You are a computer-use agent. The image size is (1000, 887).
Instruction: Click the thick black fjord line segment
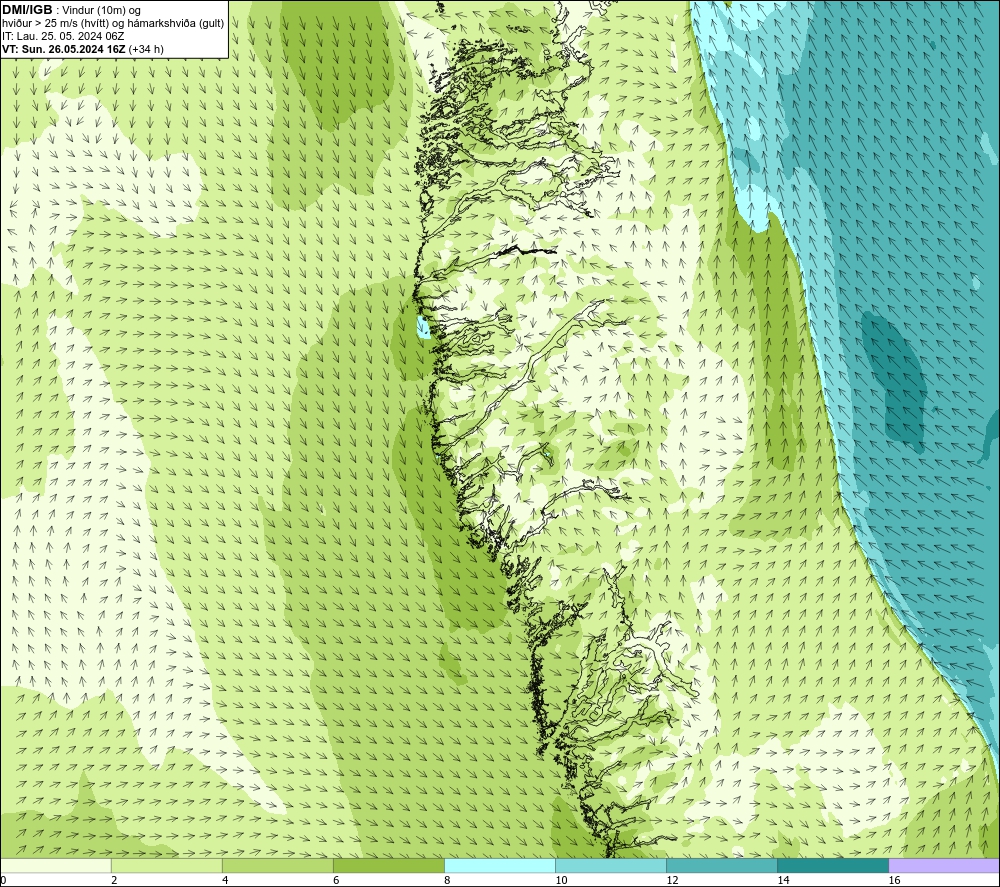(x=529, y=250)
